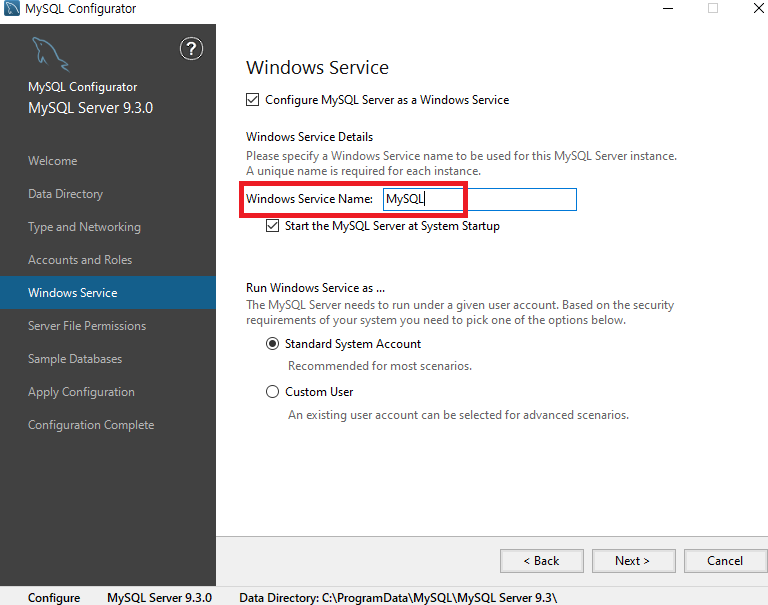Click the MySQL dolphin logo
Screen dimensions: 768x605
point(50,54)
